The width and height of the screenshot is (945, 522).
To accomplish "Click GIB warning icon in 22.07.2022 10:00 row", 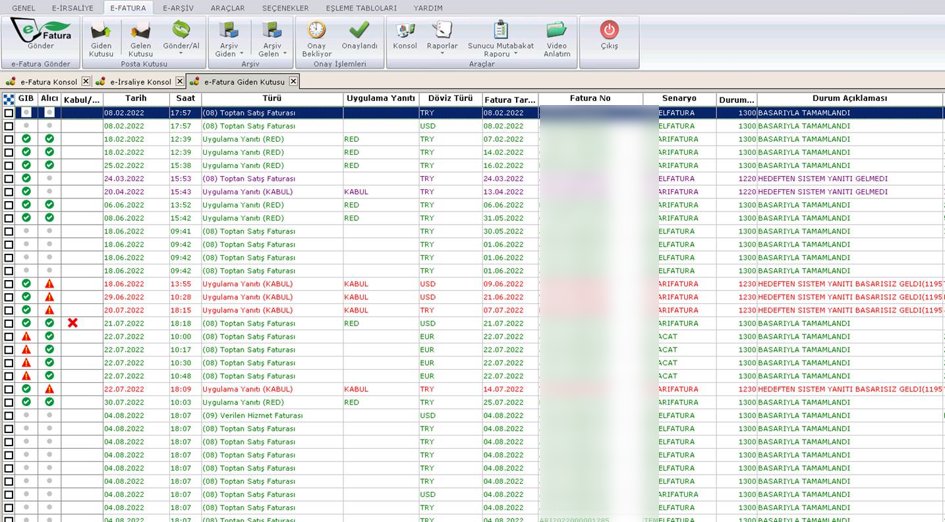I will click(26, 336).
